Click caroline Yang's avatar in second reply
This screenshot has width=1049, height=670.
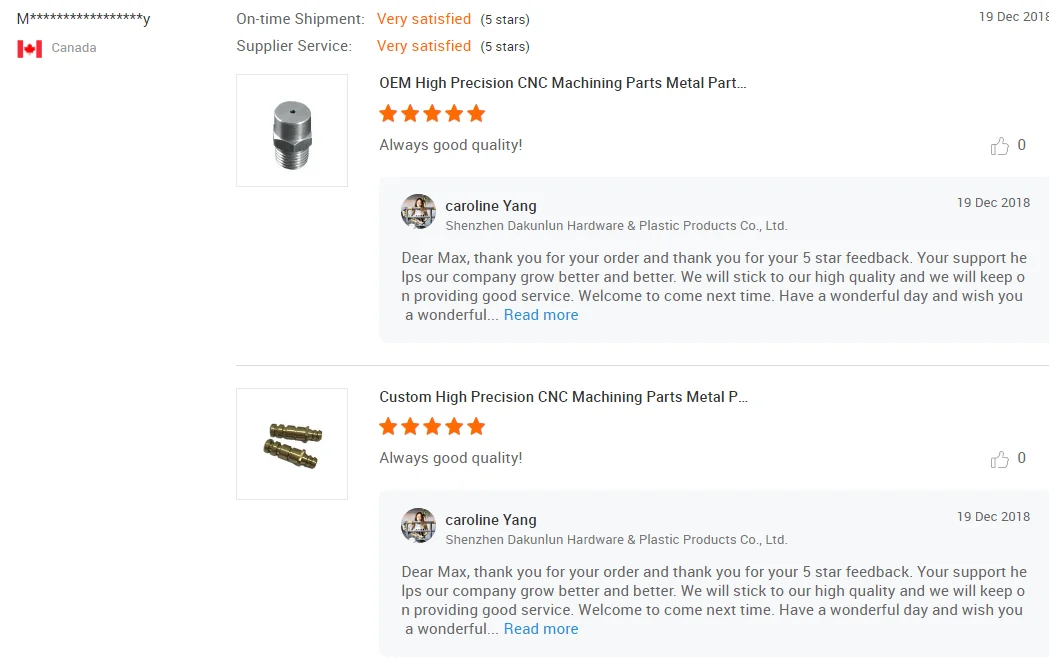tap(418, 526)
